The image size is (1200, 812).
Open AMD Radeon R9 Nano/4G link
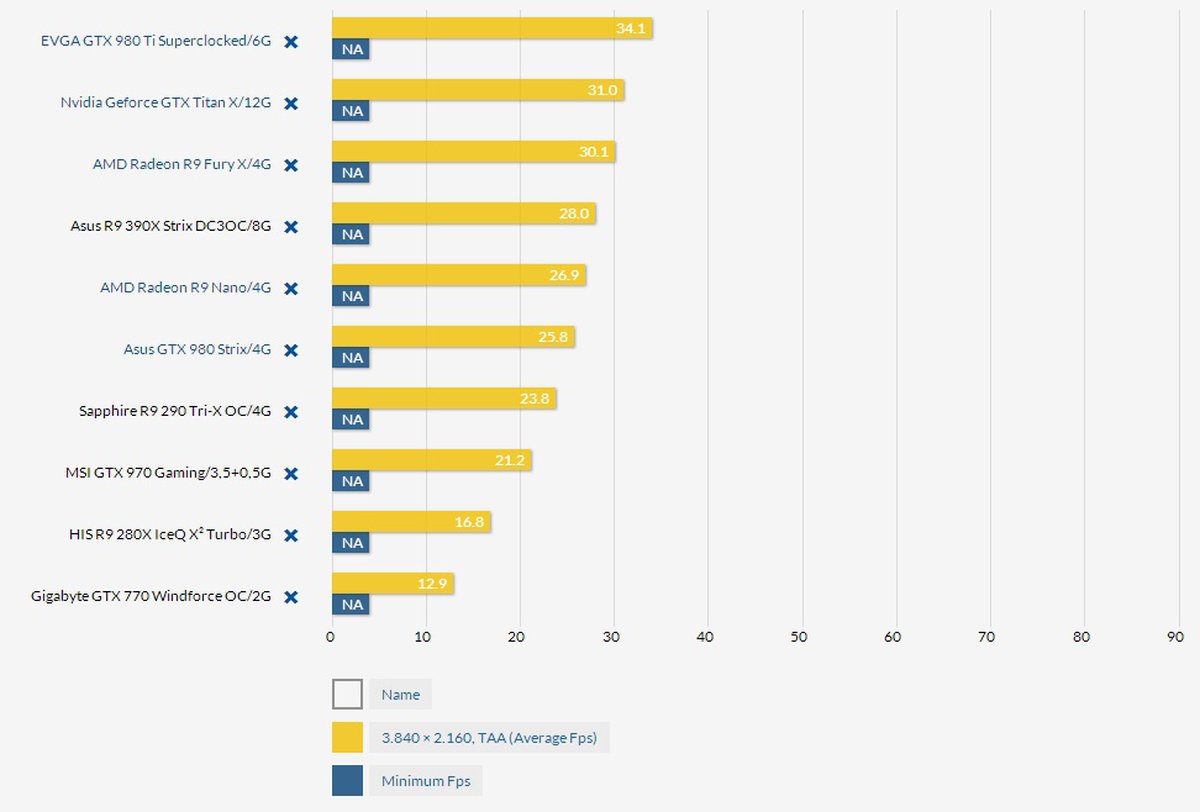tap(185, 288)
